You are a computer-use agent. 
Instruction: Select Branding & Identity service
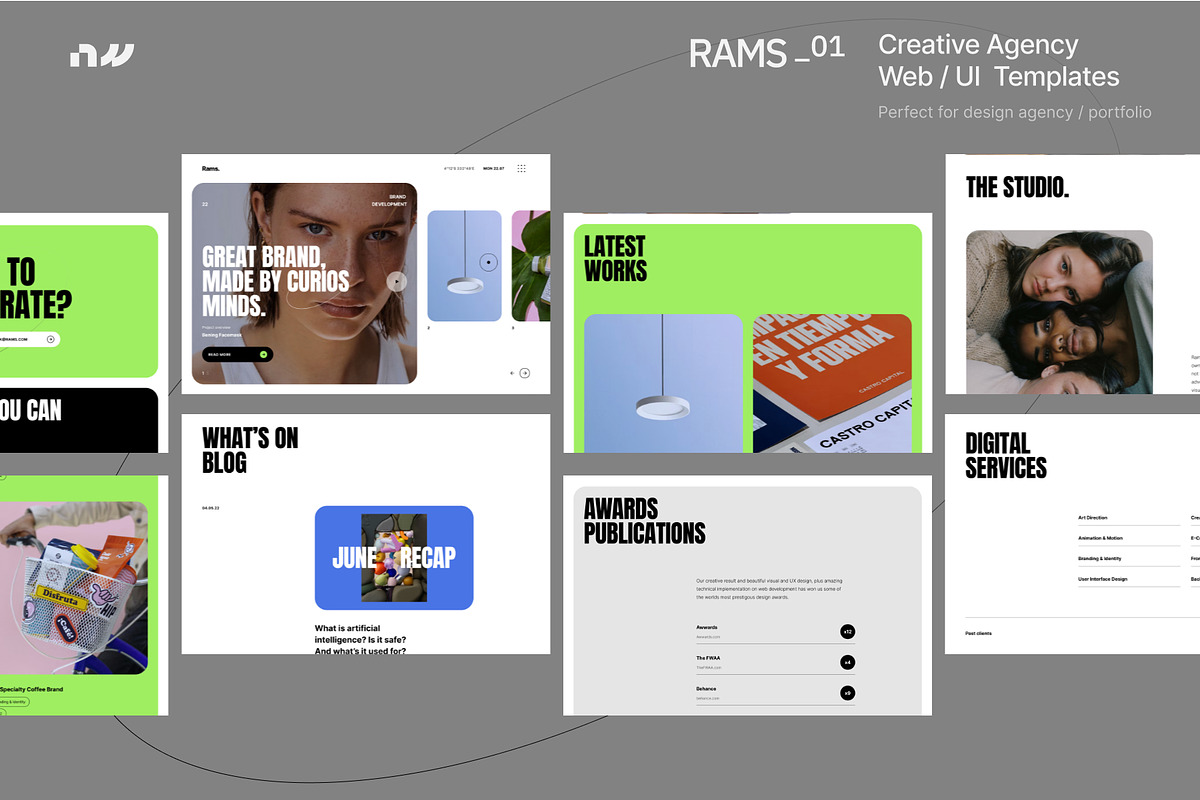(x=1100, y=559)
